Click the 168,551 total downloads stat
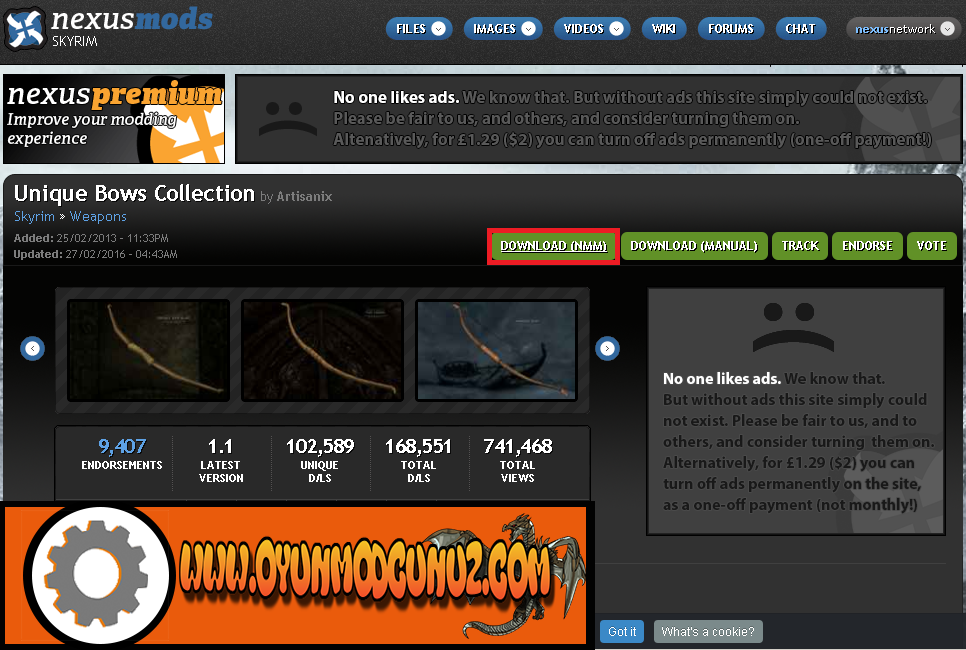 [x=418, y=459]
